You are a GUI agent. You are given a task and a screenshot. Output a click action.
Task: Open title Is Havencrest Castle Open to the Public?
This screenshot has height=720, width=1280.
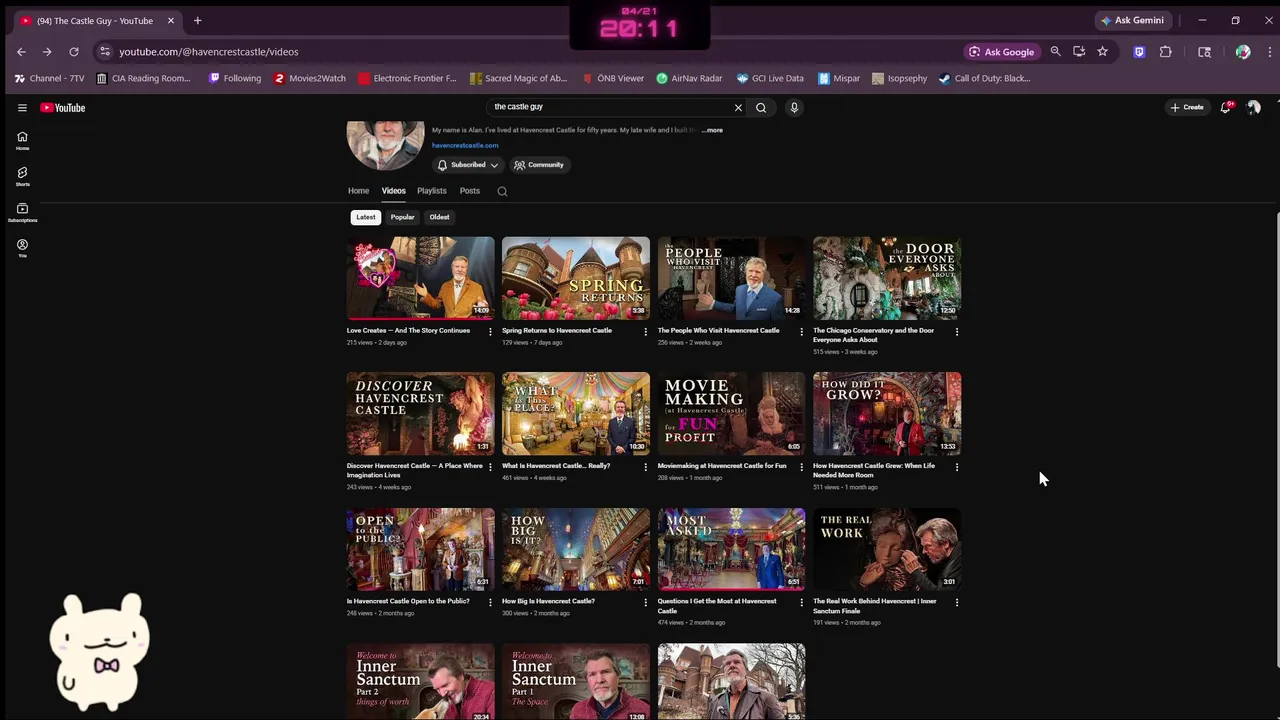408,601
